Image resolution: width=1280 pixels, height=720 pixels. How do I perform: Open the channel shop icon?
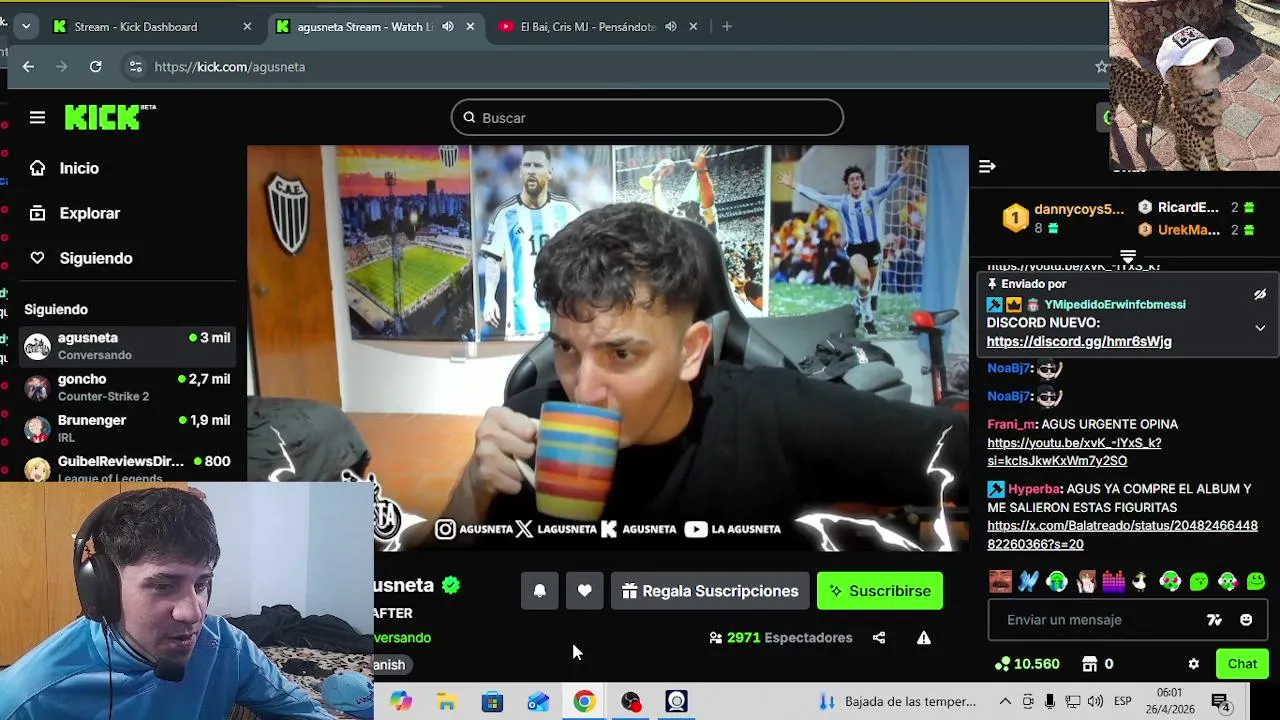tap(1090, 664)
